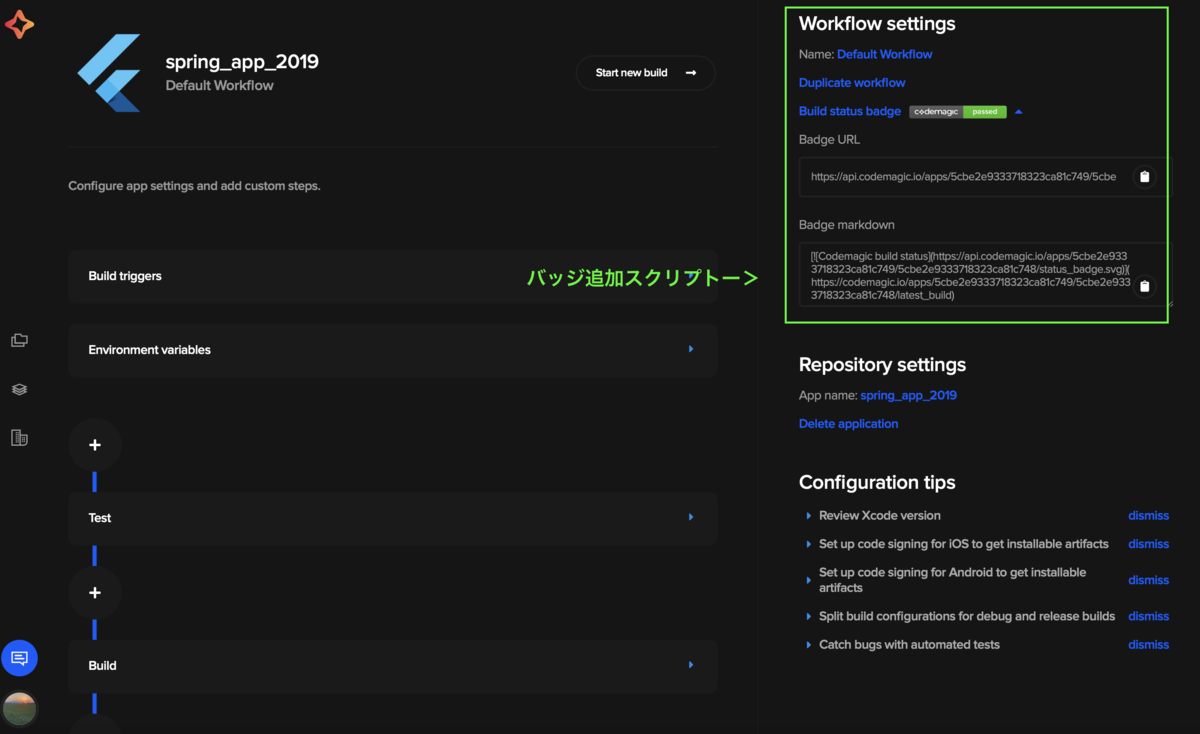
Task: Copy the Badge markdown using the clipboard icon
Action: 1144,286
